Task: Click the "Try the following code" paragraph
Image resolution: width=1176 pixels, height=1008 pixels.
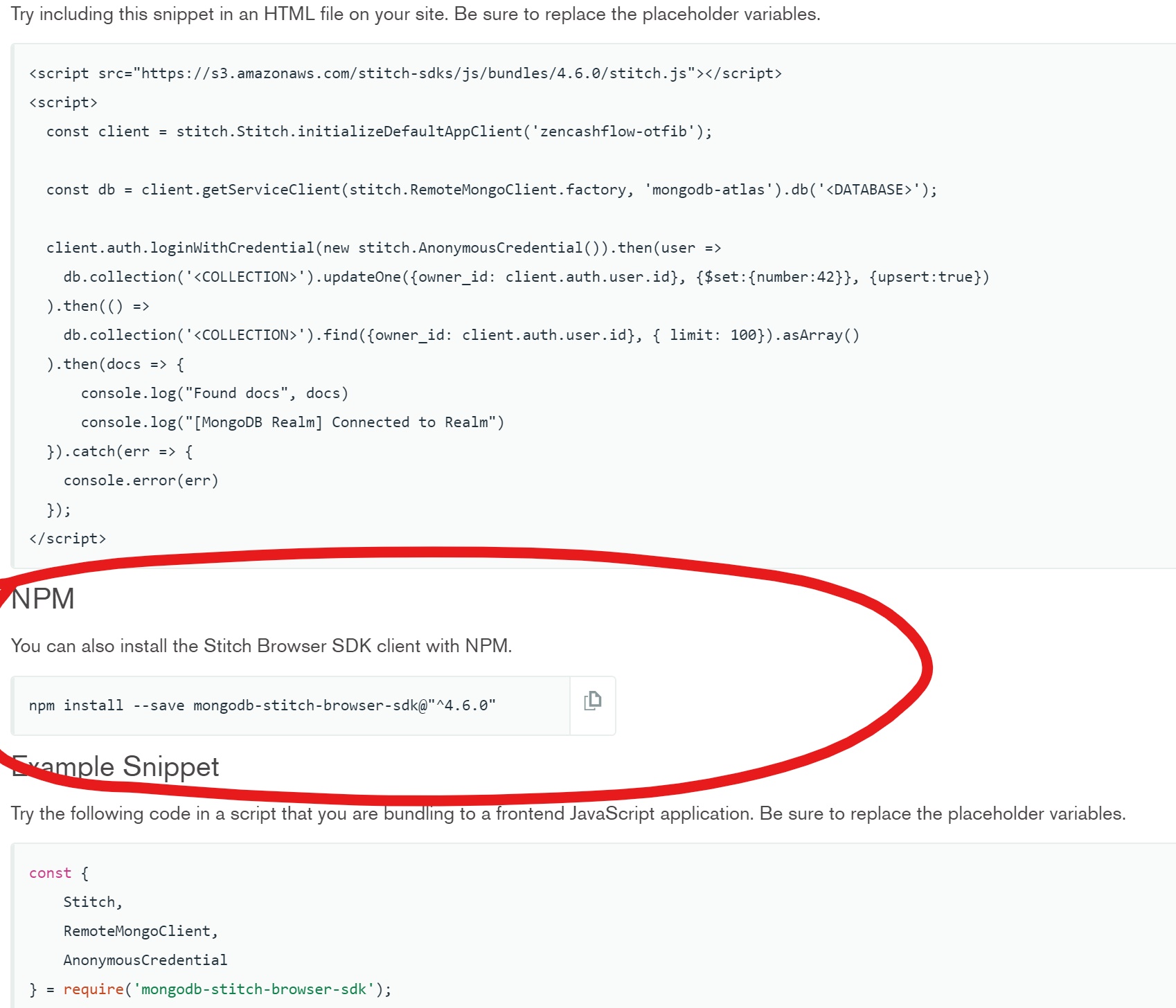Action: tap(568, 813)
